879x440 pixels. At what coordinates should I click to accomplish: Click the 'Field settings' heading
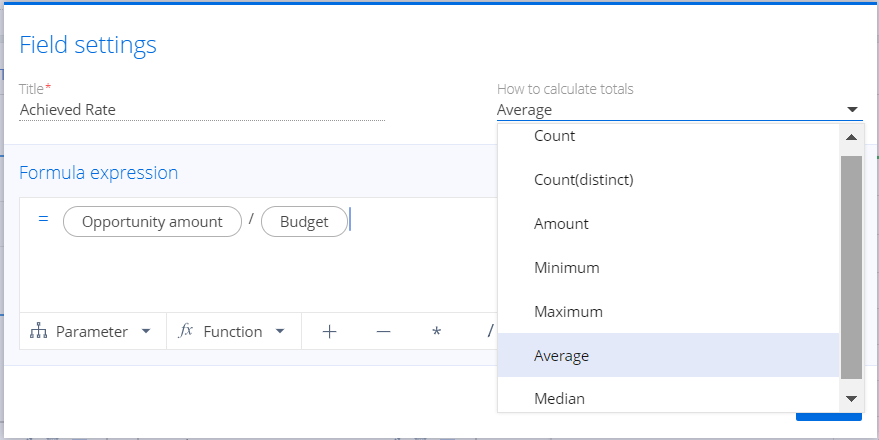[x=88, y=45]
